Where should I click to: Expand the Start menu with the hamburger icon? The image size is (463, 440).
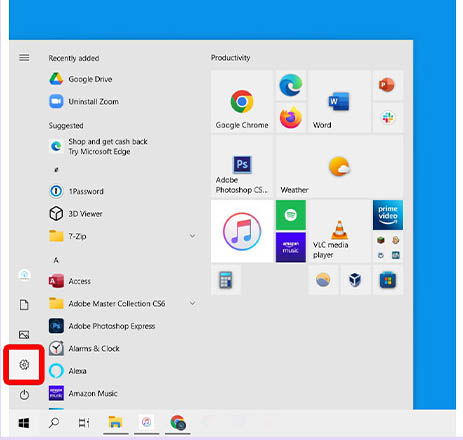24,58
